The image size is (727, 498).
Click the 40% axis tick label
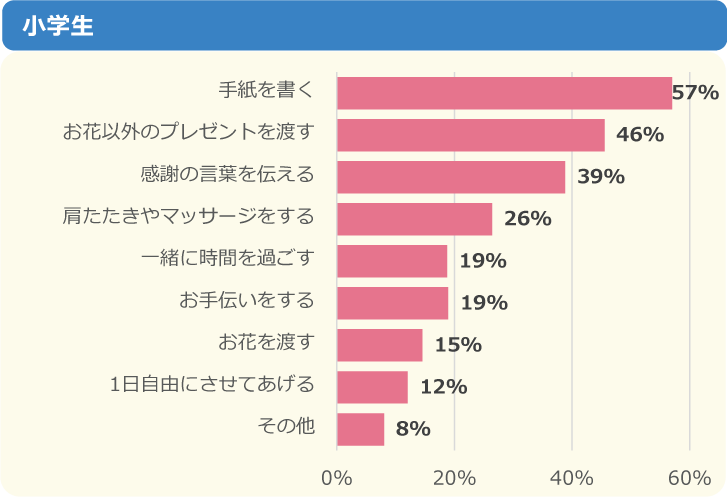[572, 476]
